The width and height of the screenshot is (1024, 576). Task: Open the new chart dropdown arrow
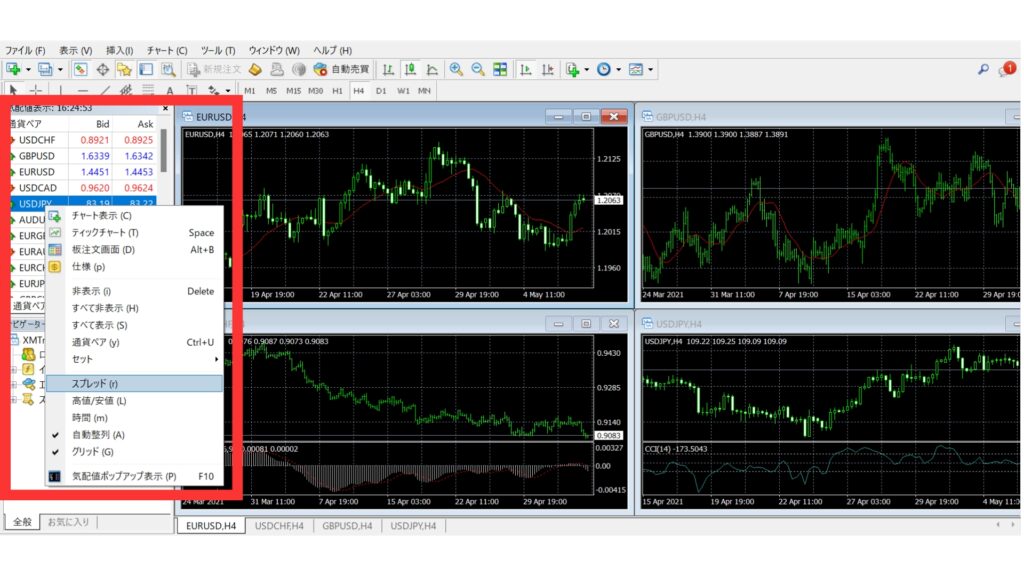27,70
